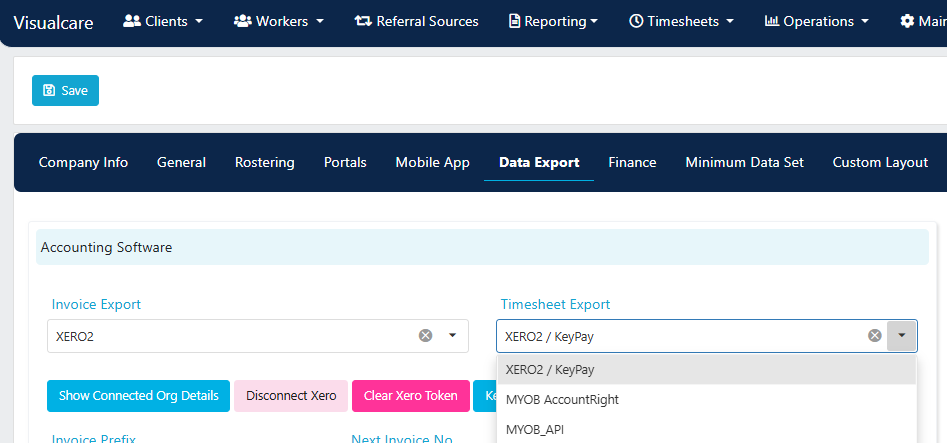Viewport: 947px width, 443px height.
Task: Click the floppy disk icon on Save
Action: [50, 91]
